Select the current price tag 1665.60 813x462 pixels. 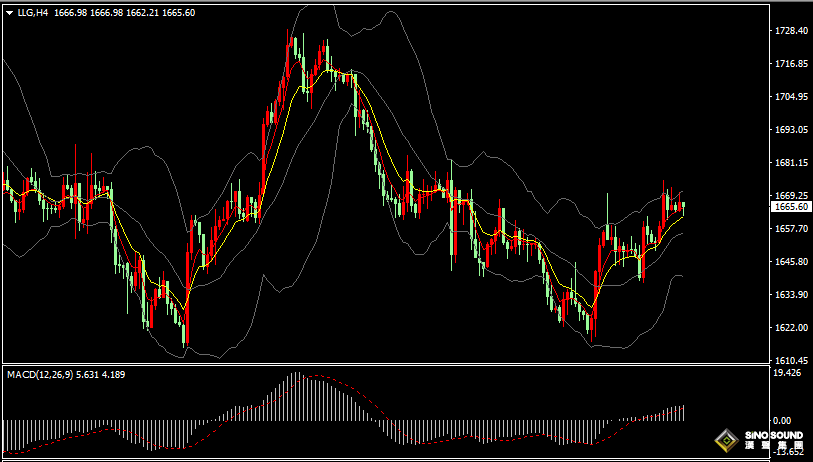click(x=791, y=206)
